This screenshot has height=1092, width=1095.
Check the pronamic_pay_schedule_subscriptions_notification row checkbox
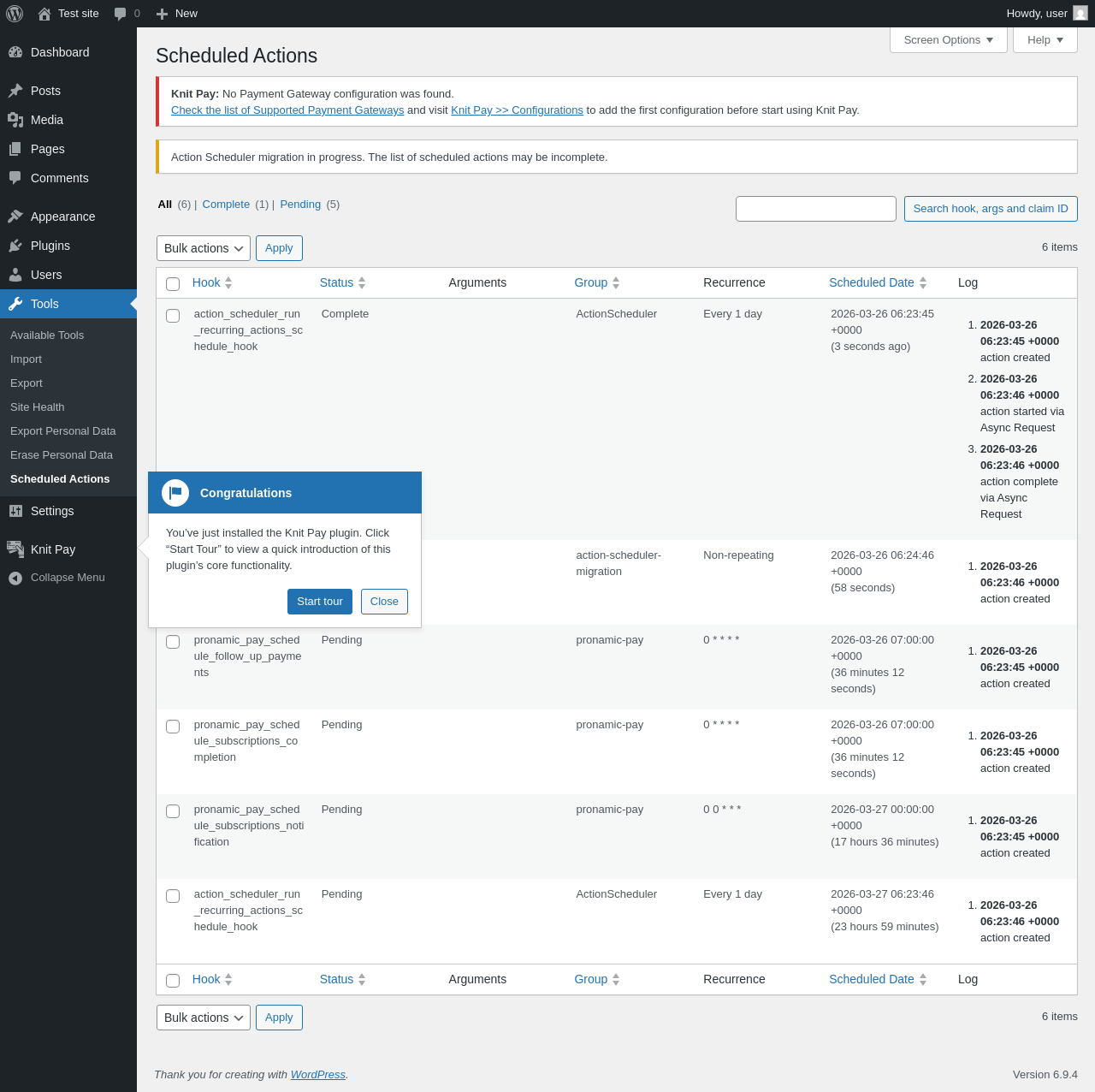(173, 811)
